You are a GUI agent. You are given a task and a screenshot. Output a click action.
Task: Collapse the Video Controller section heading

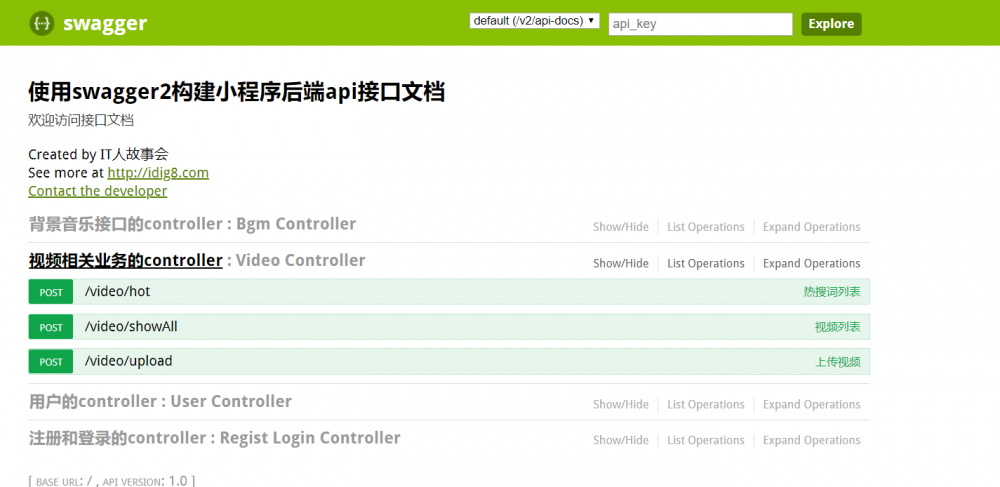pyautogui.click(x=197, y=260)
